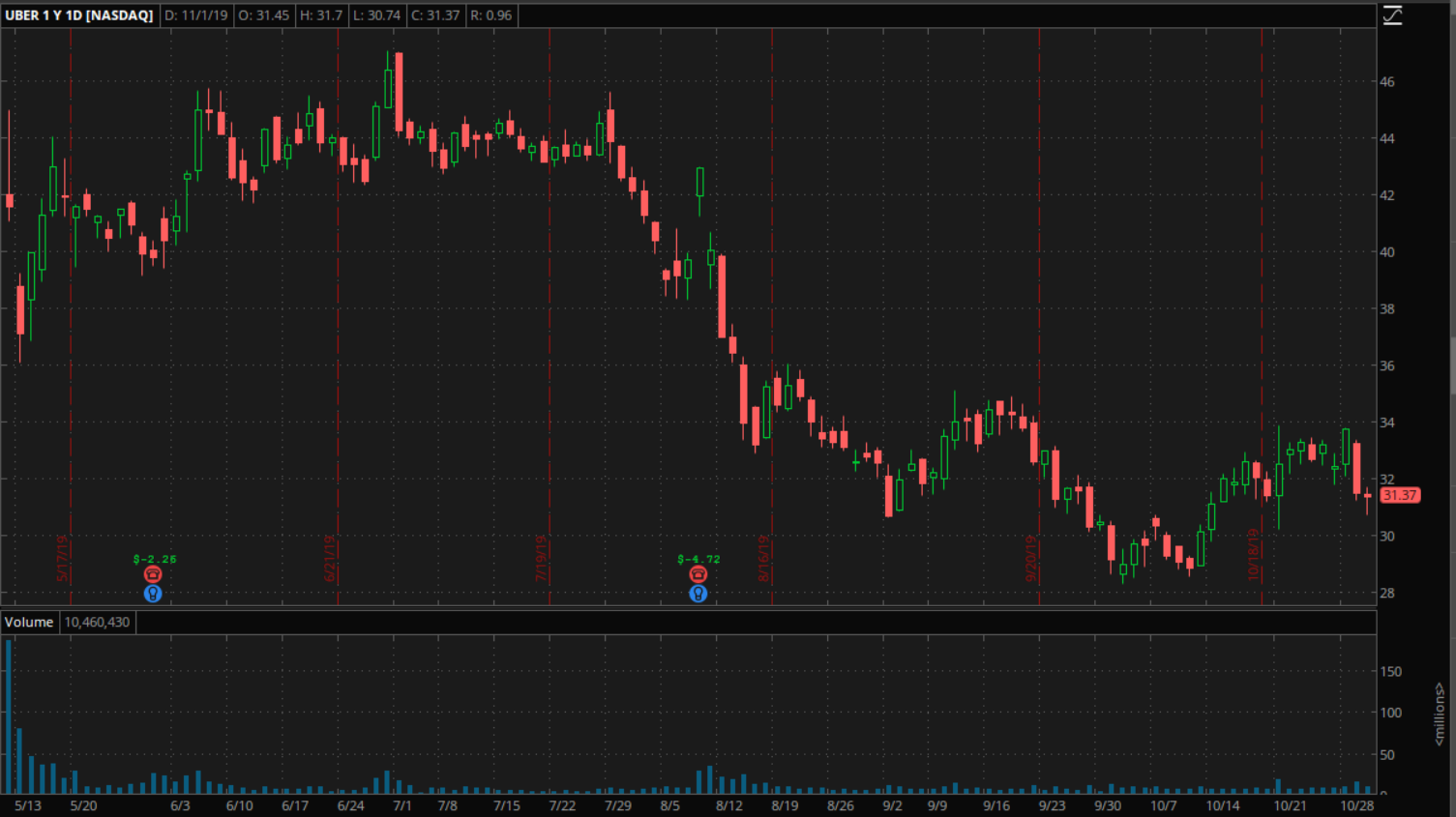
Task: Click the red 31.37 last price bubble
Action: coord(1399,495)
